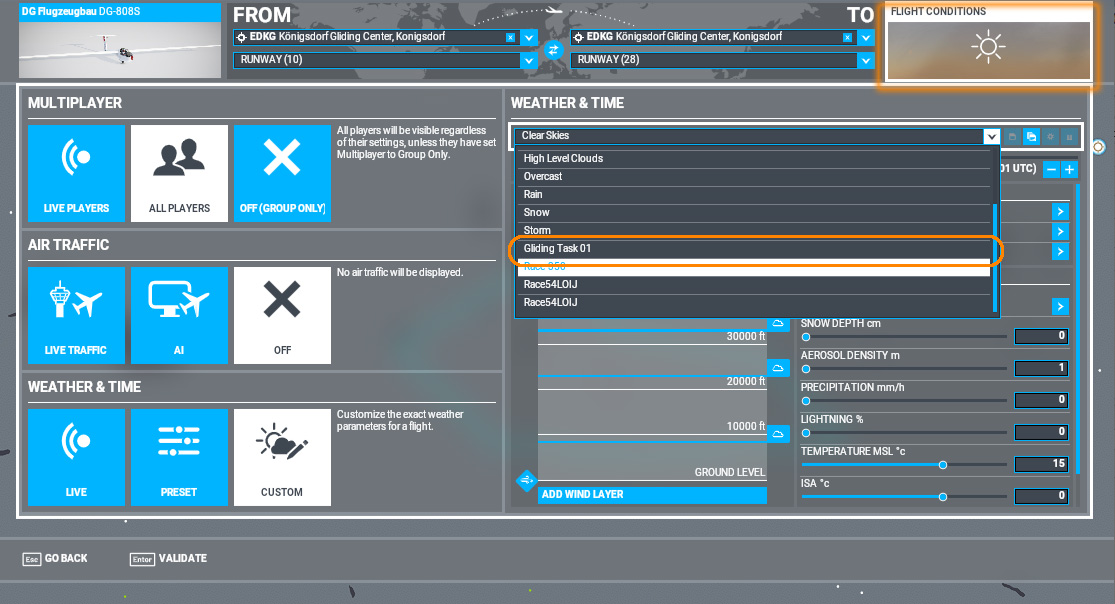Image resolution: width=1115 pixels, height=604 pixels.
Task: Expand the departure Runway (10) dropdown
Action: pos(529,60)
